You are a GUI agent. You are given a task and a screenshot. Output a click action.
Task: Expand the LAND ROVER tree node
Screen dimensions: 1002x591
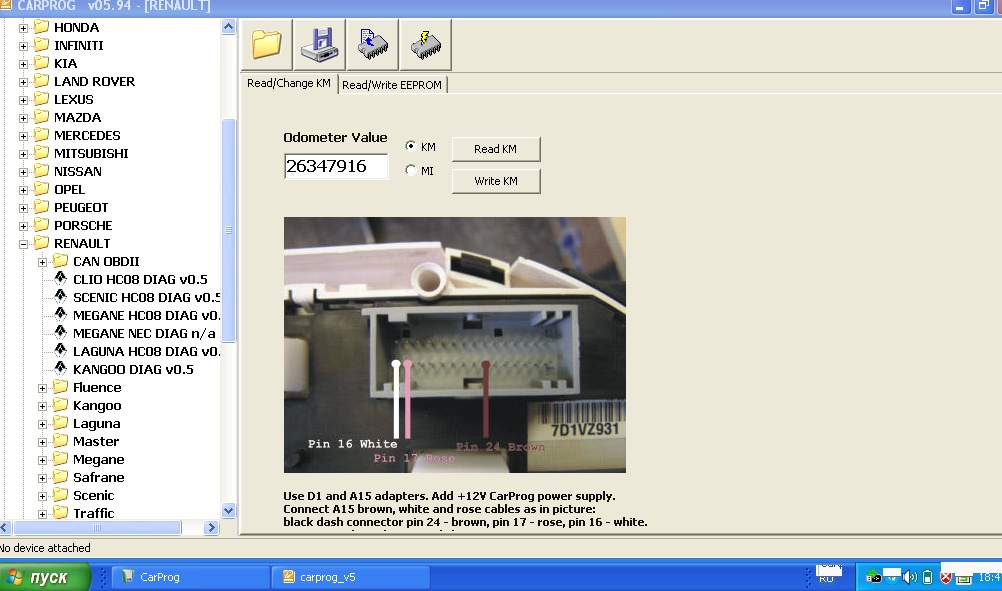23,82
